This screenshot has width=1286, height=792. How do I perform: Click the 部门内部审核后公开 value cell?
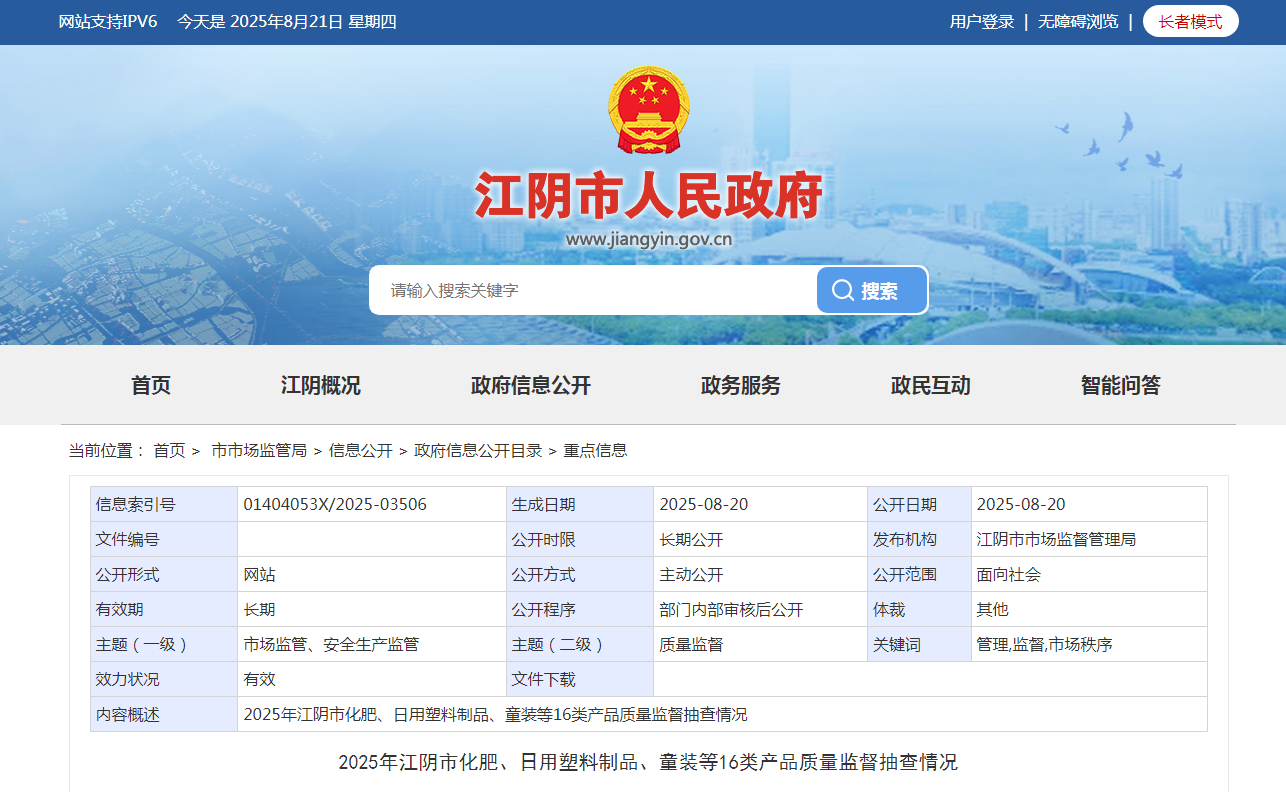click(x=760, y=609)
